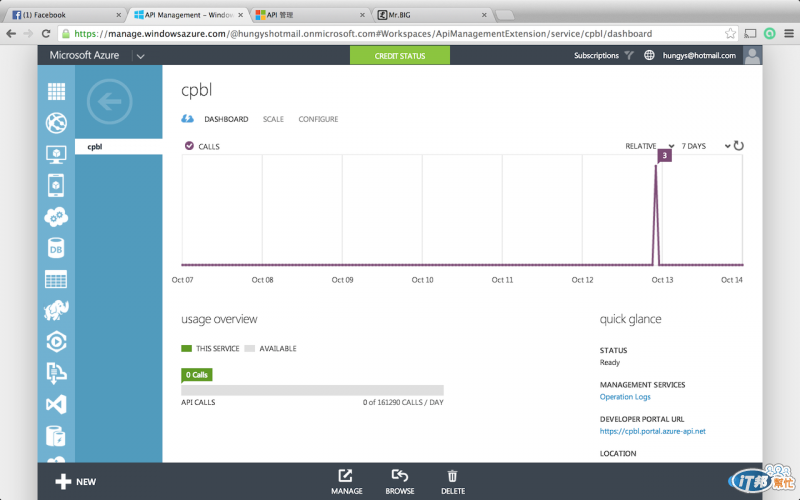Viewport: 800px width, 500px height.
Task: Click the hungys@hotmail.com account name
Action: (699, 55)
